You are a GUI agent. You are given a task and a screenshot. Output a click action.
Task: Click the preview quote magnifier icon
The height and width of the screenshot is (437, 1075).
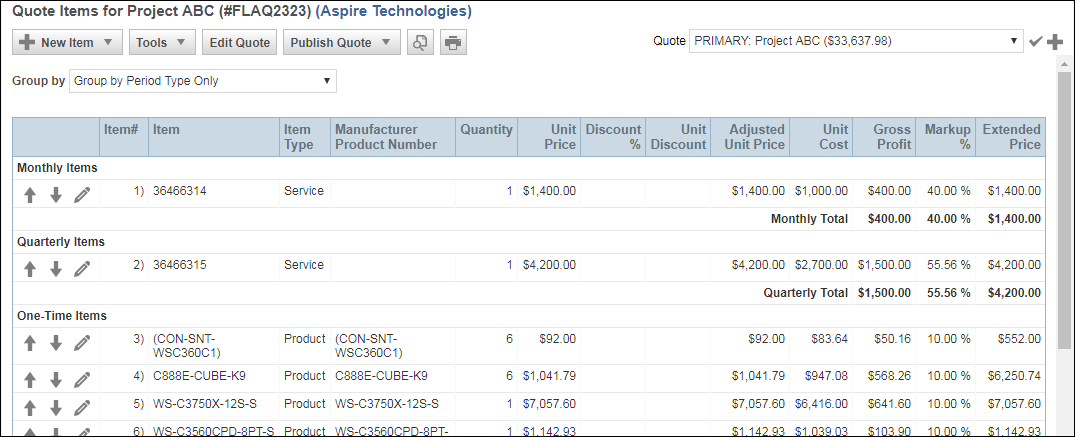coord(421,43)
